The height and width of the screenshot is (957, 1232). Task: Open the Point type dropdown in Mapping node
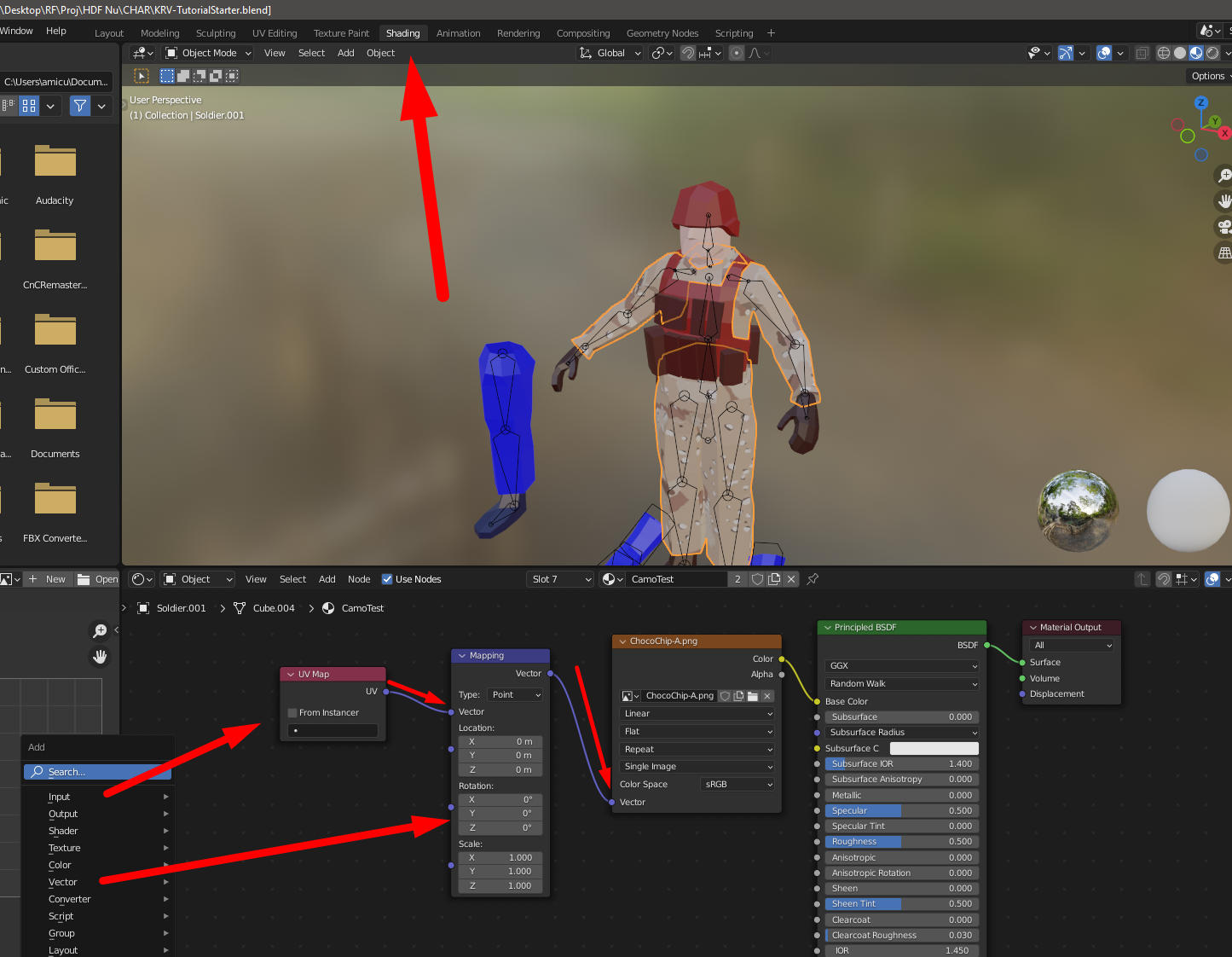pos(516,695)
